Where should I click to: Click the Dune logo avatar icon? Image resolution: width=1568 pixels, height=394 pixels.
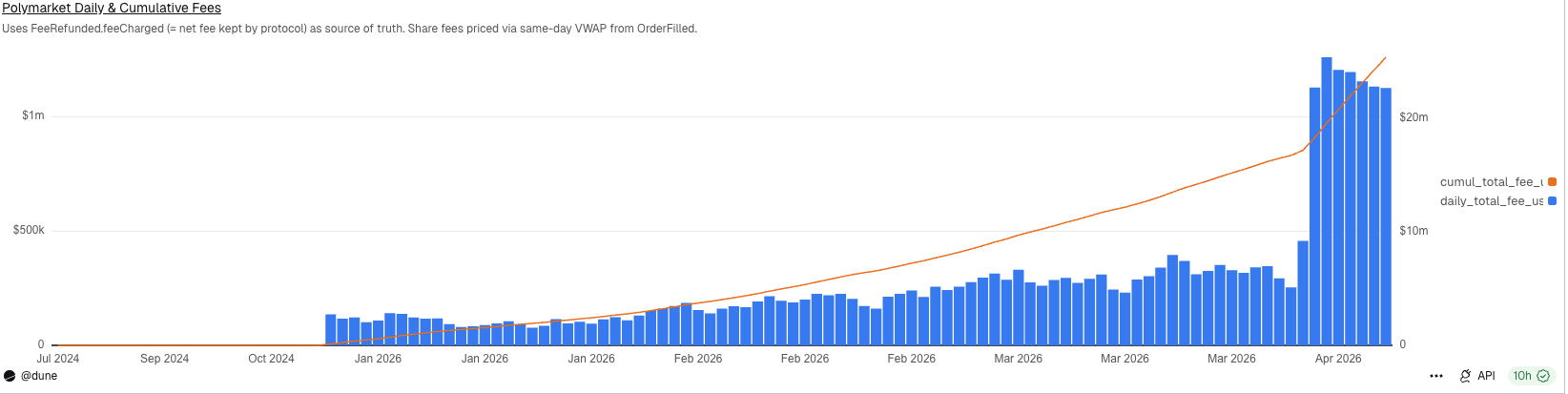coord(10,376)
